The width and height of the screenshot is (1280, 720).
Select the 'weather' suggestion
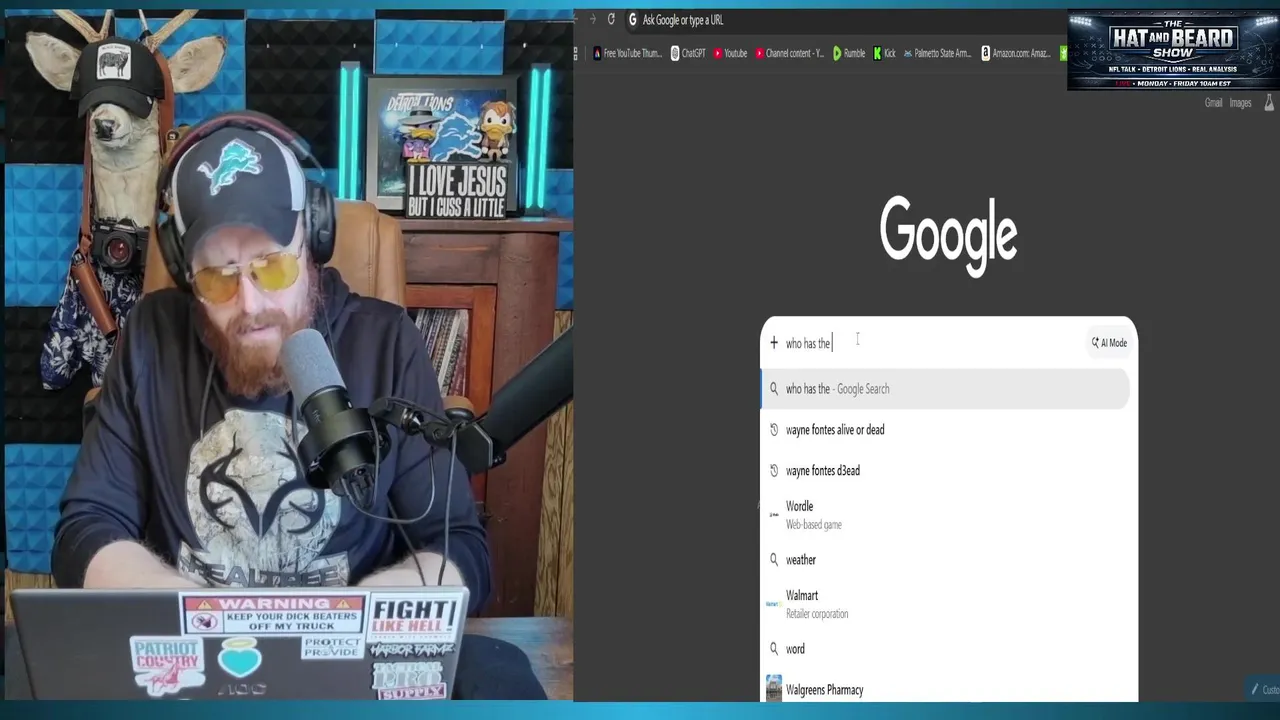pos(945,560)
